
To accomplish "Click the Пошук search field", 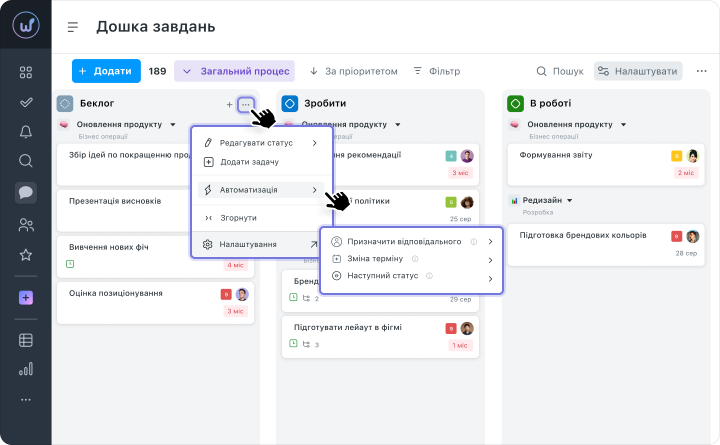I will pos(560,71).
